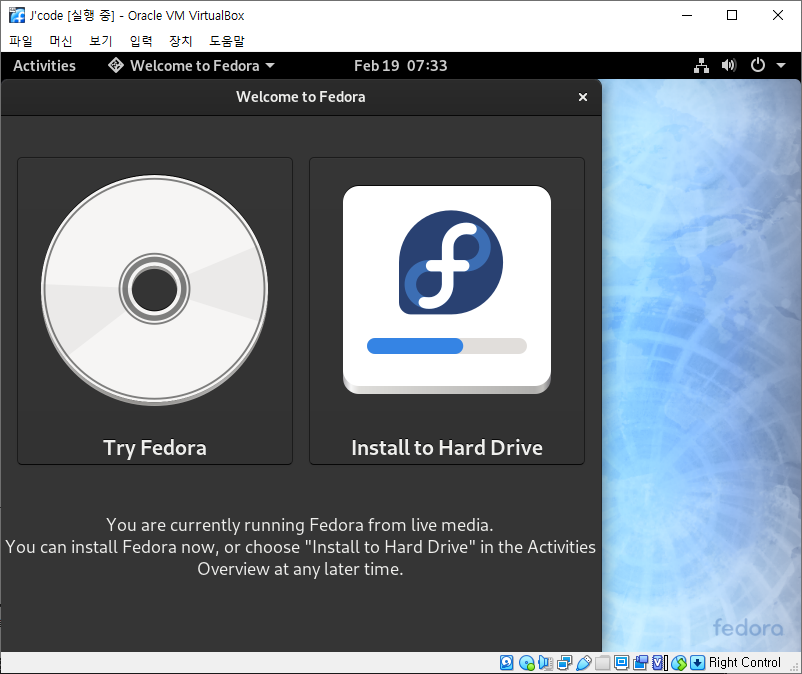
Task: Open the USB devices status icon
Action: (583, 663)
